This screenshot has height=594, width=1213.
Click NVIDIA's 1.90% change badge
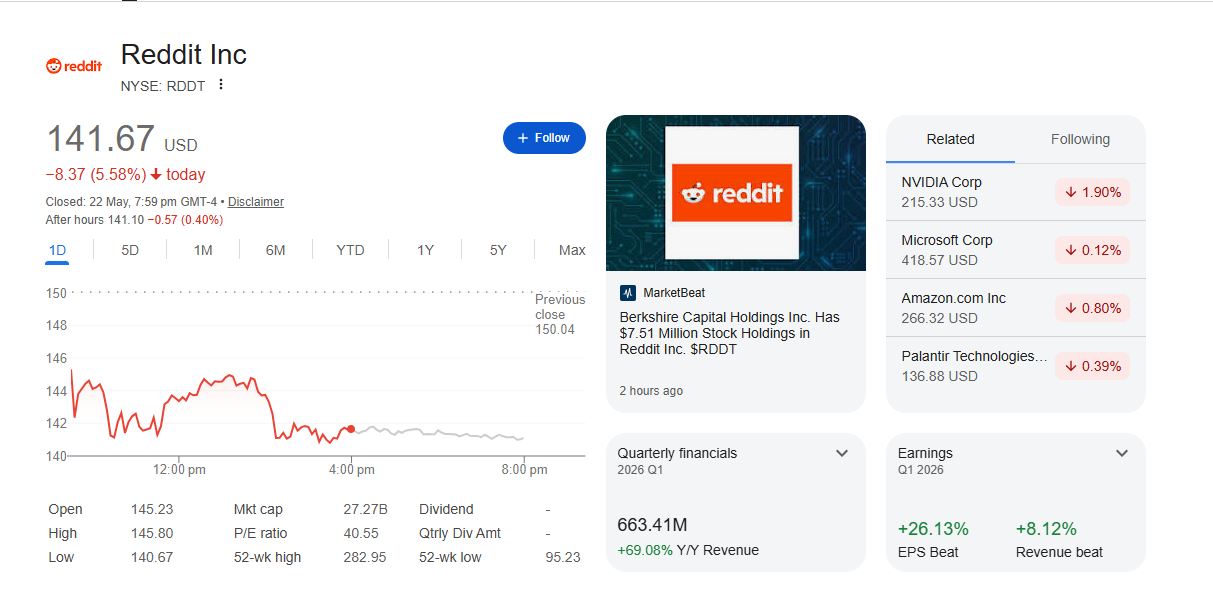pyautogui.click(x=1092, y=192)
